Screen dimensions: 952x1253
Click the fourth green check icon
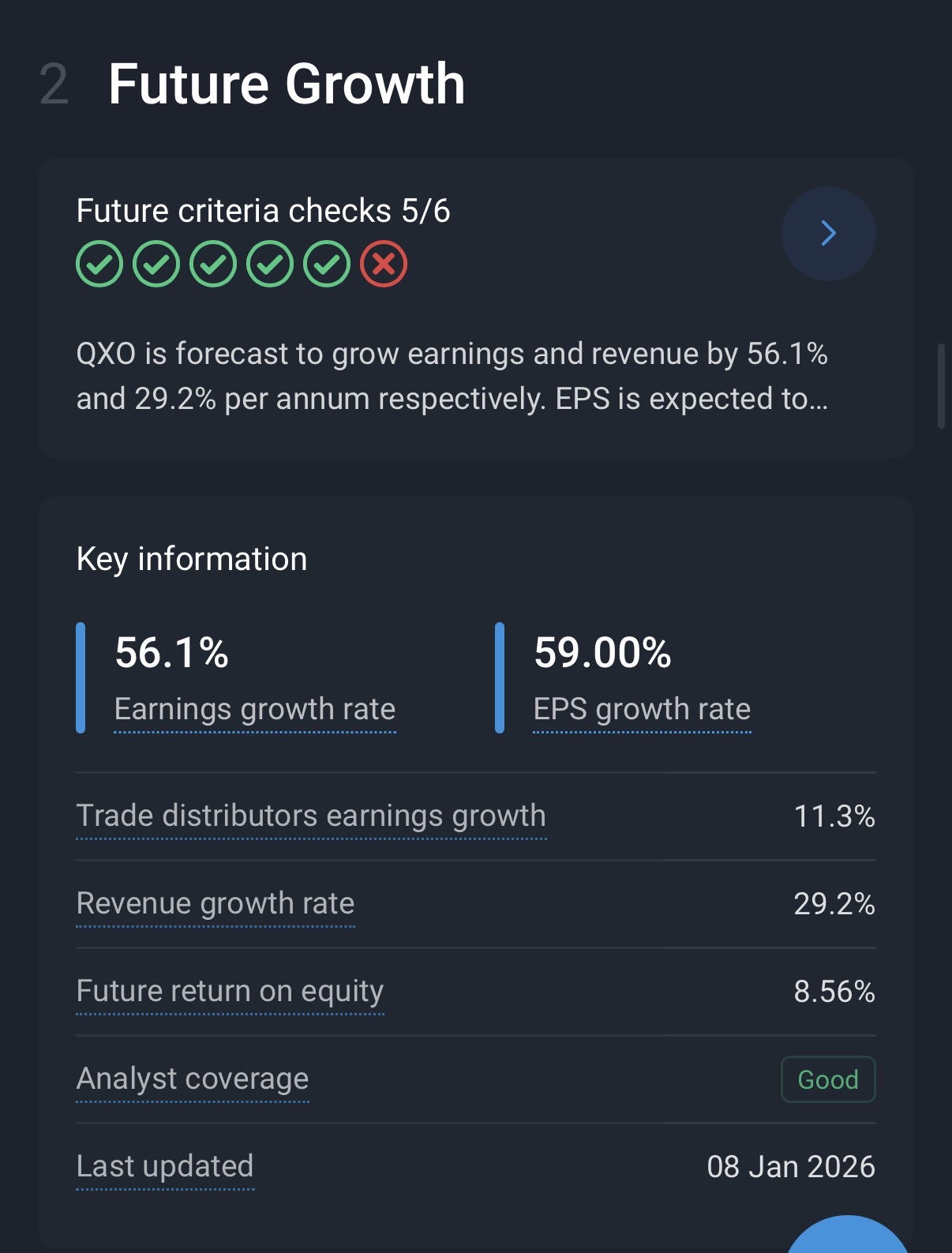(270, 264)
